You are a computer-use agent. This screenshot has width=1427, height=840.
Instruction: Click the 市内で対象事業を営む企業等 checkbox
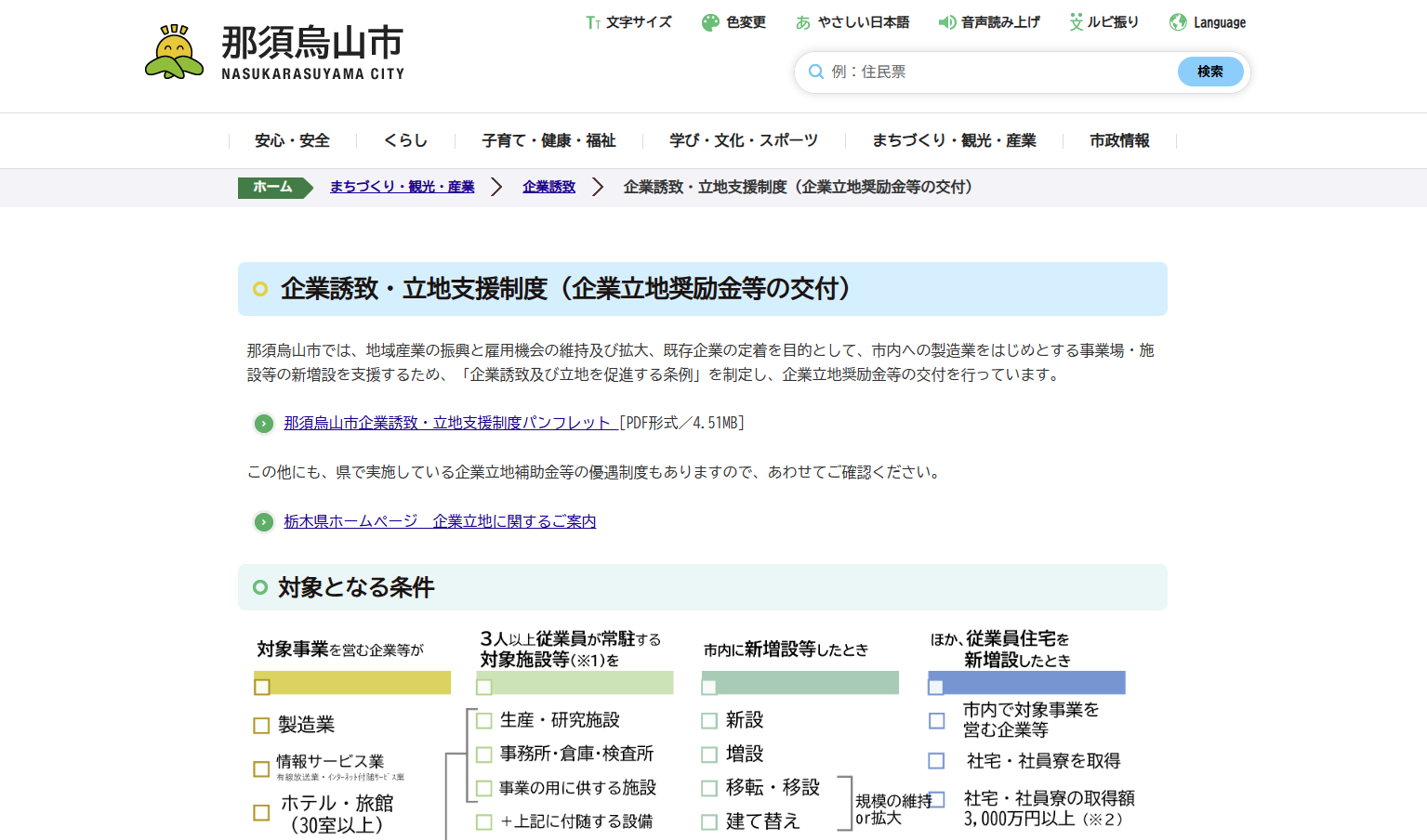click(x=937, y=721)
